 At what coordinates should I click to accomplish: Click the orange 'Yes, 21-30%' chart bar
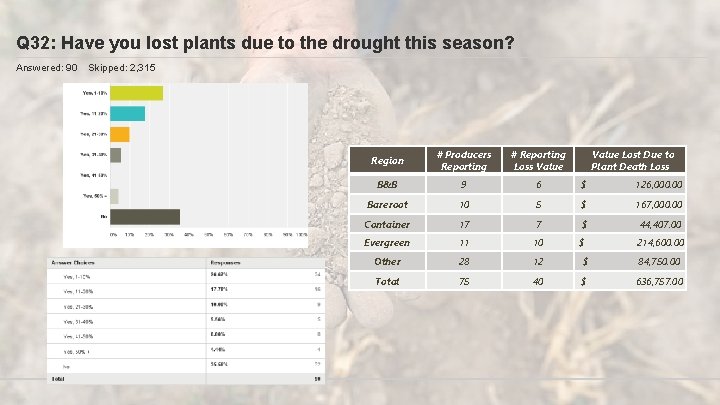(x=119, y=134)
